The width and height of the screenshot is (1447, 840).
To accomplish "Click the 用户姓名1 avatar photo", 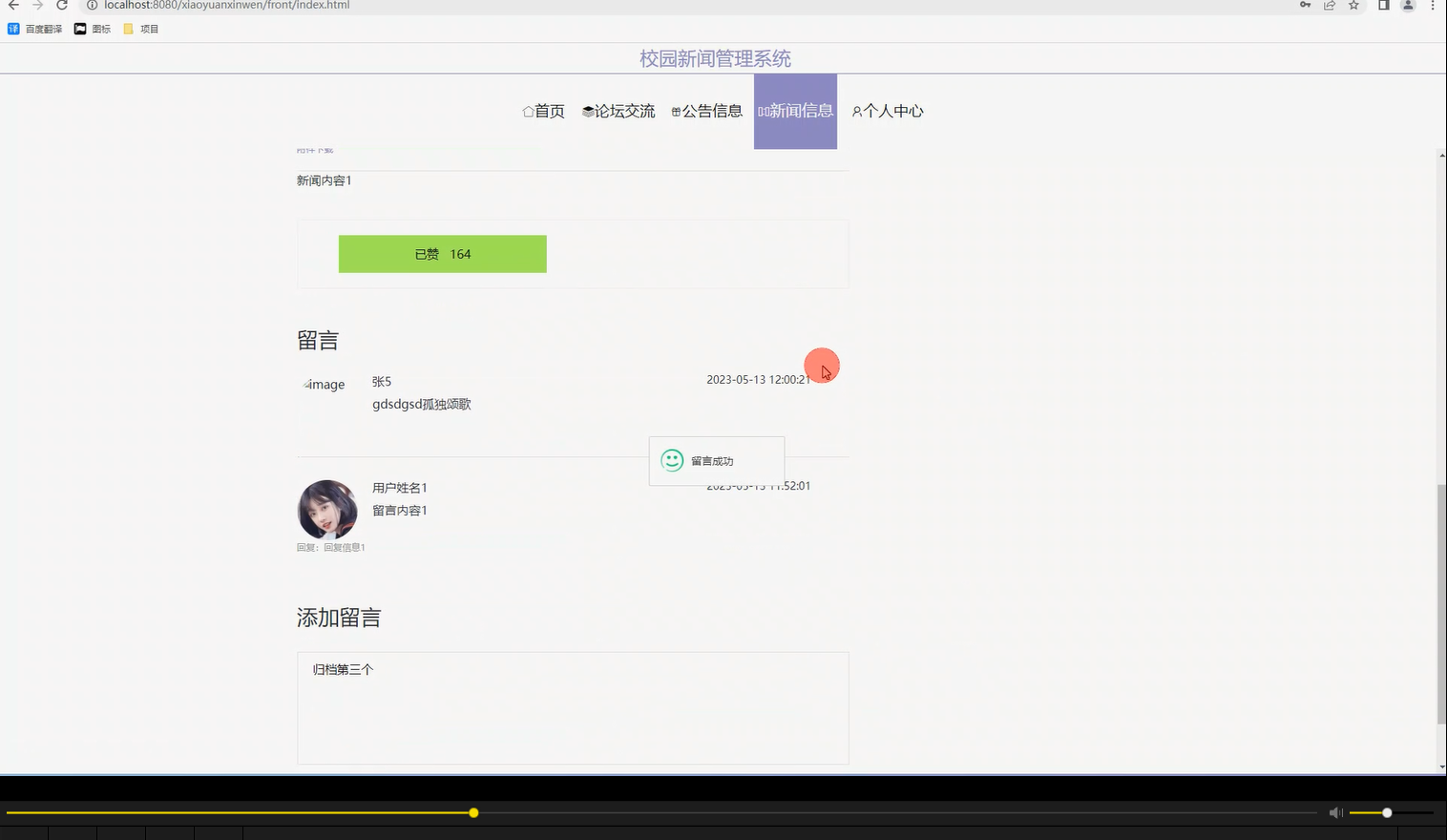I will 327,509.
